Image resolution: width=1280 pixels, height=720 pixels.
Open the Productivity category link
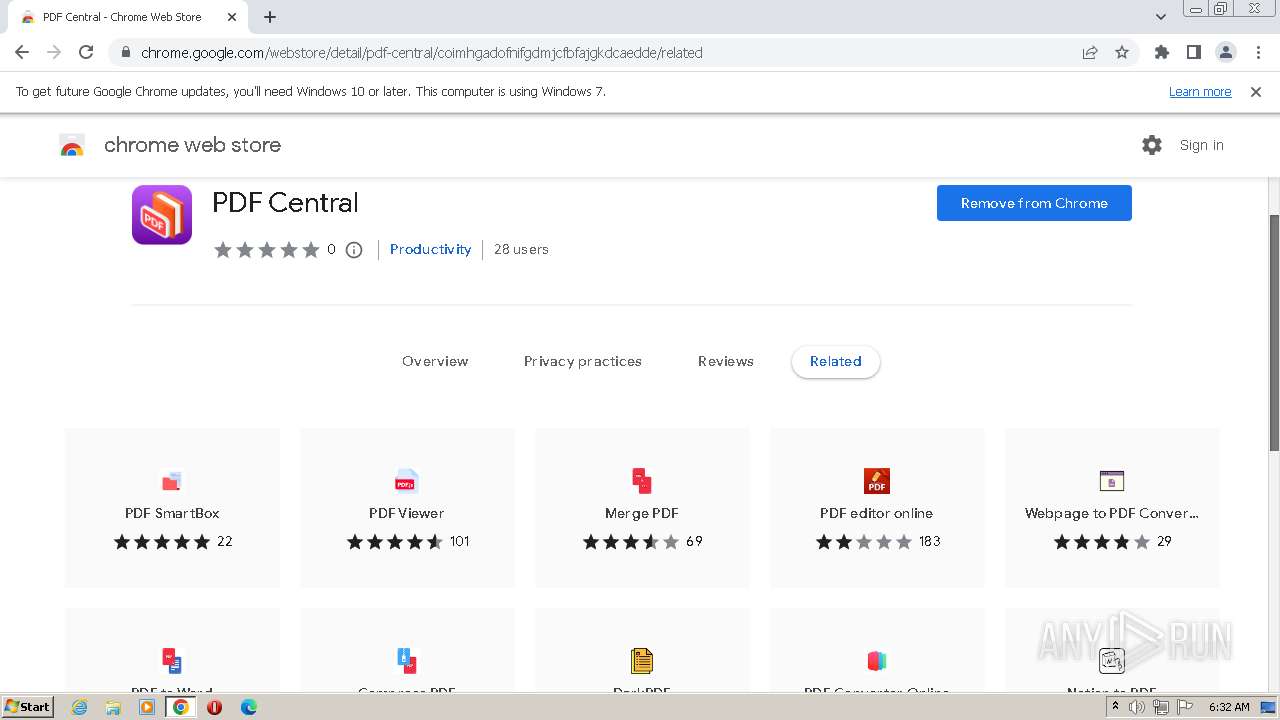point(430,250)
